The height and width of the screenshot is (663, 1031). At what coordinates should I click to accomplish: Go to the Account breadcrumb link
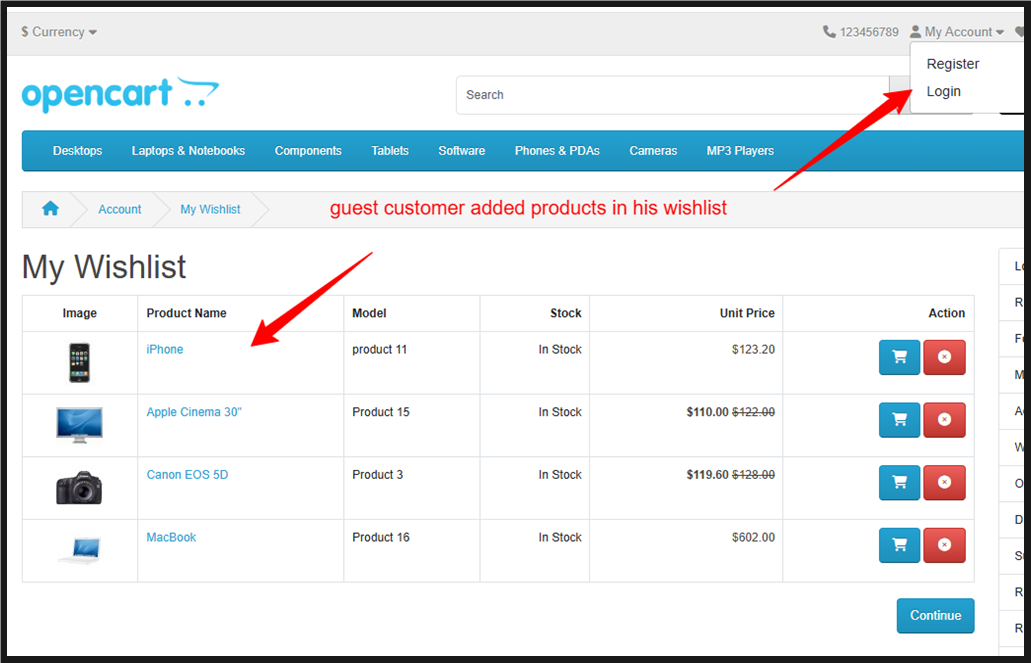tap(120, 209)
